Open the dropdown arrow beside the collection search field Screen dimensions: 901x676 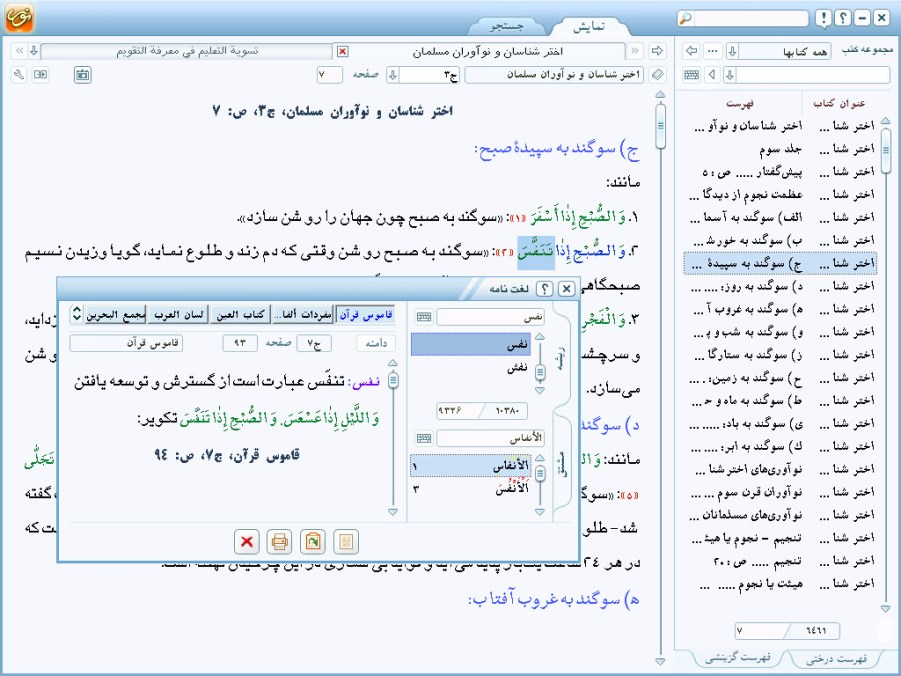pyautogui.click(x=730, y=75)
